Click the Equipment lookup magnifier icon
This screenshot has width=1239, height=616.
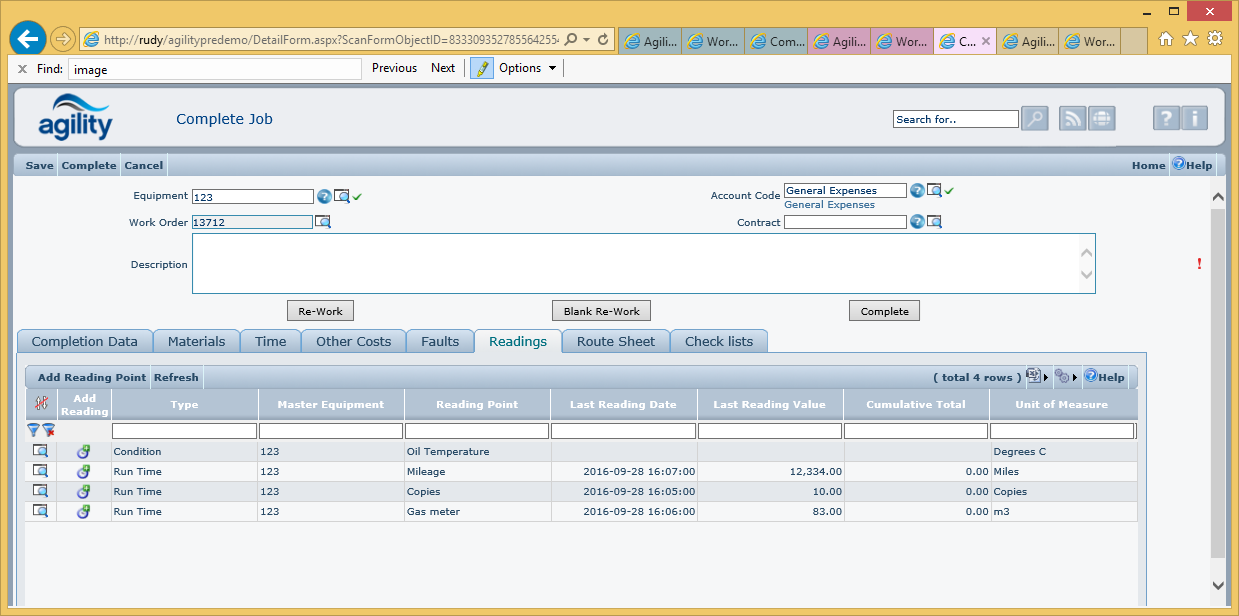[x=342, y=196]
